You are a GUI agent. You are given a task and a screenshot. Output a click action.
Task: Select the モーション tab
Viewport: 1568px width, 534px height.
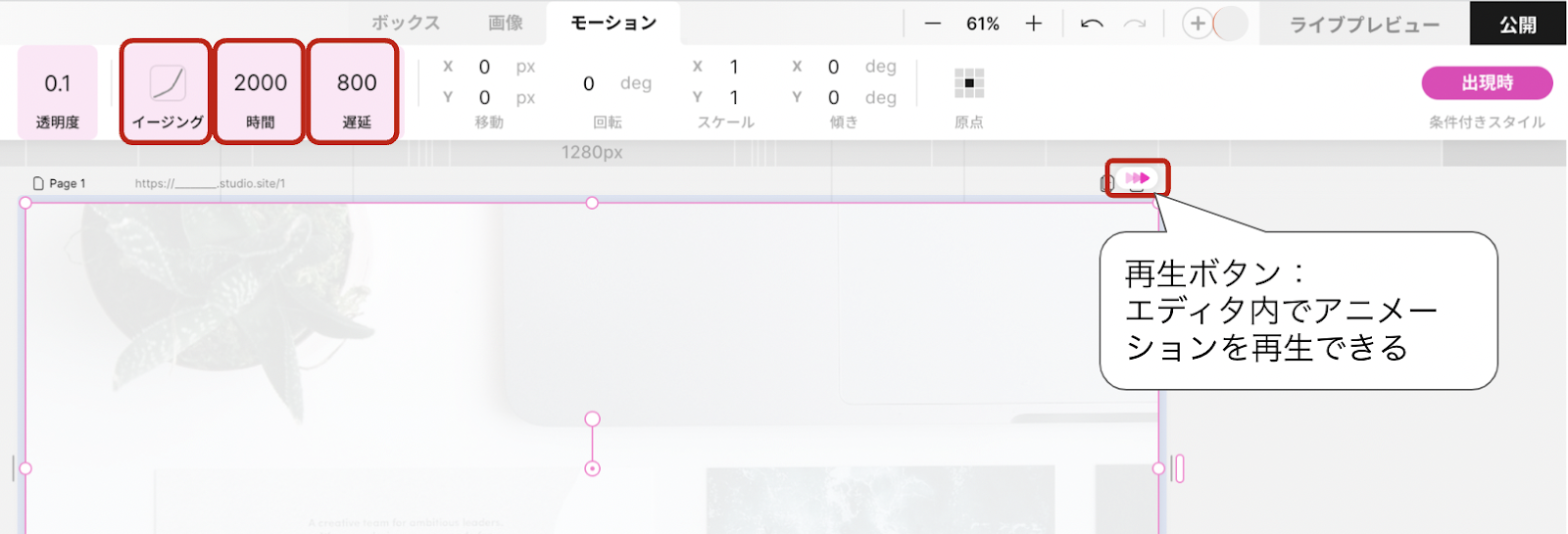coord(613,23)
